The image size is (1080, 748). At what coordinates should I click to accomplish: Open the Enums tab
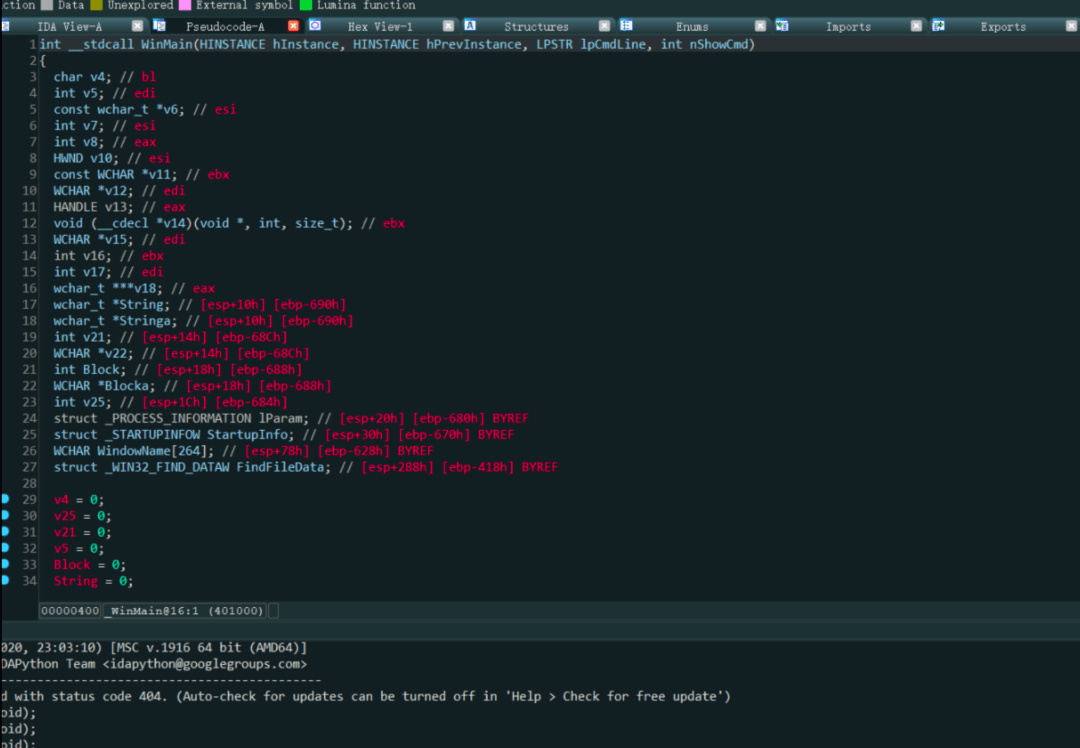692,26
